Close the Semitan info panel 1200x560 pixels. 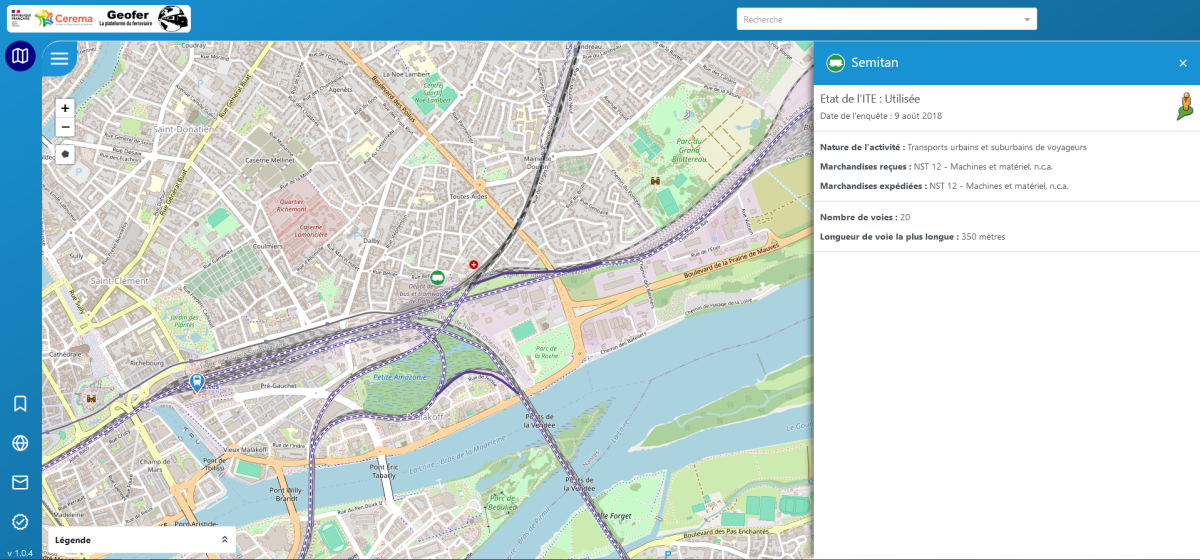[1183, 63]
